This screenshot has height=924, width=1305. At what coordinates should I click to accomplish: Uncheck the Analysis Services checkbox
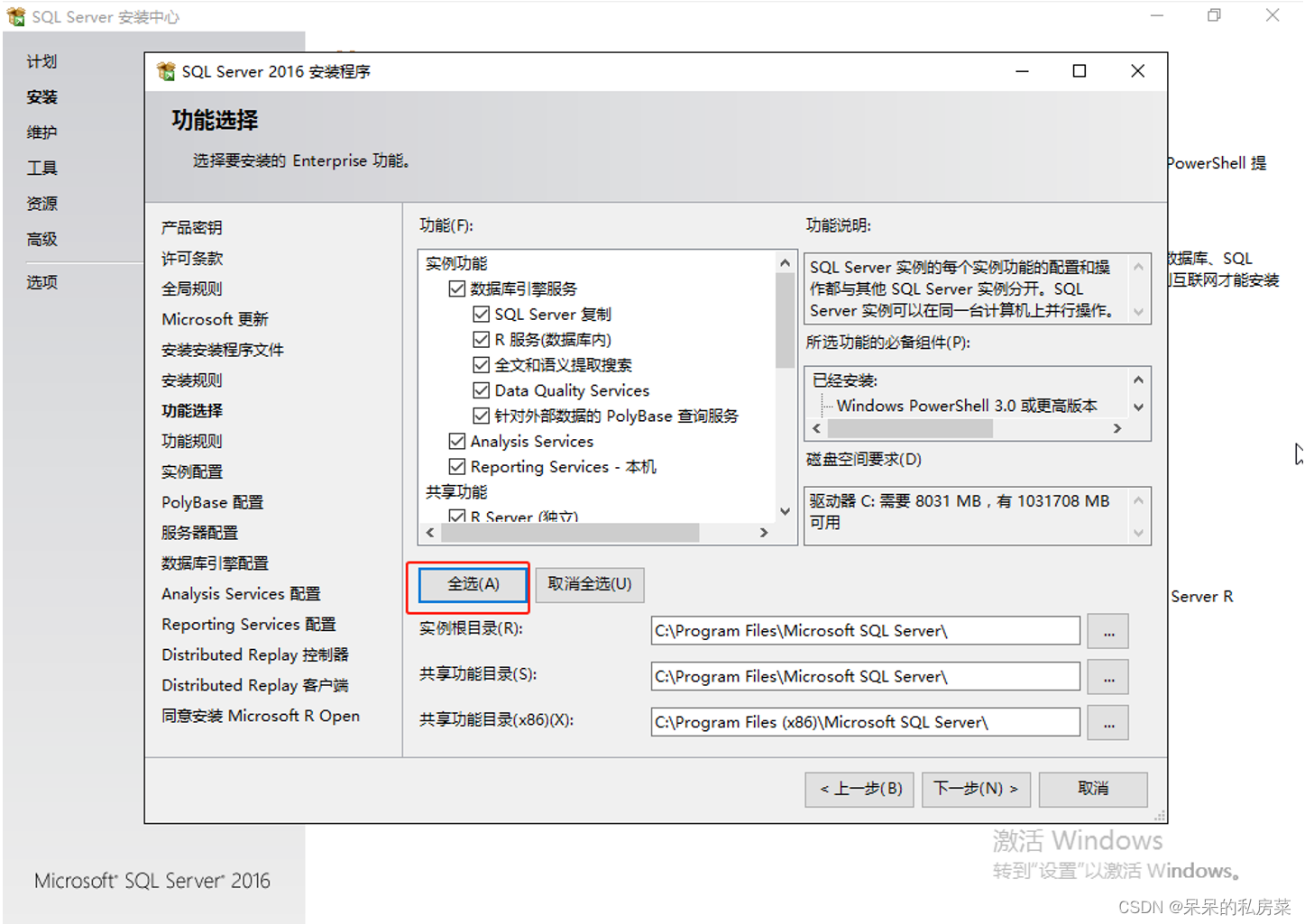point(457,441)
